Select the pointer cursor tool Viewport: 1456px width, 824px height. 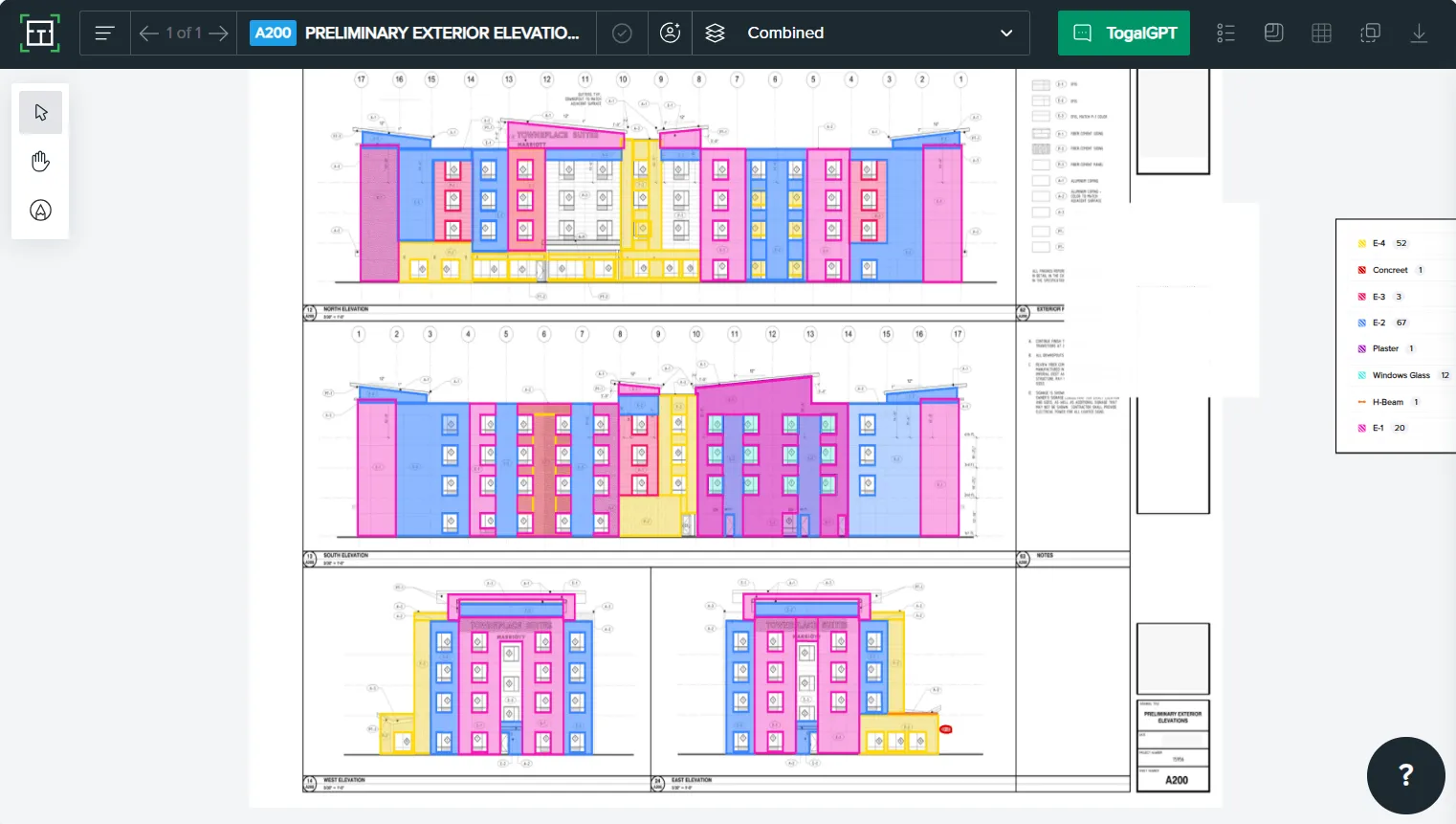pyautogui.click(x=40, y=113)
